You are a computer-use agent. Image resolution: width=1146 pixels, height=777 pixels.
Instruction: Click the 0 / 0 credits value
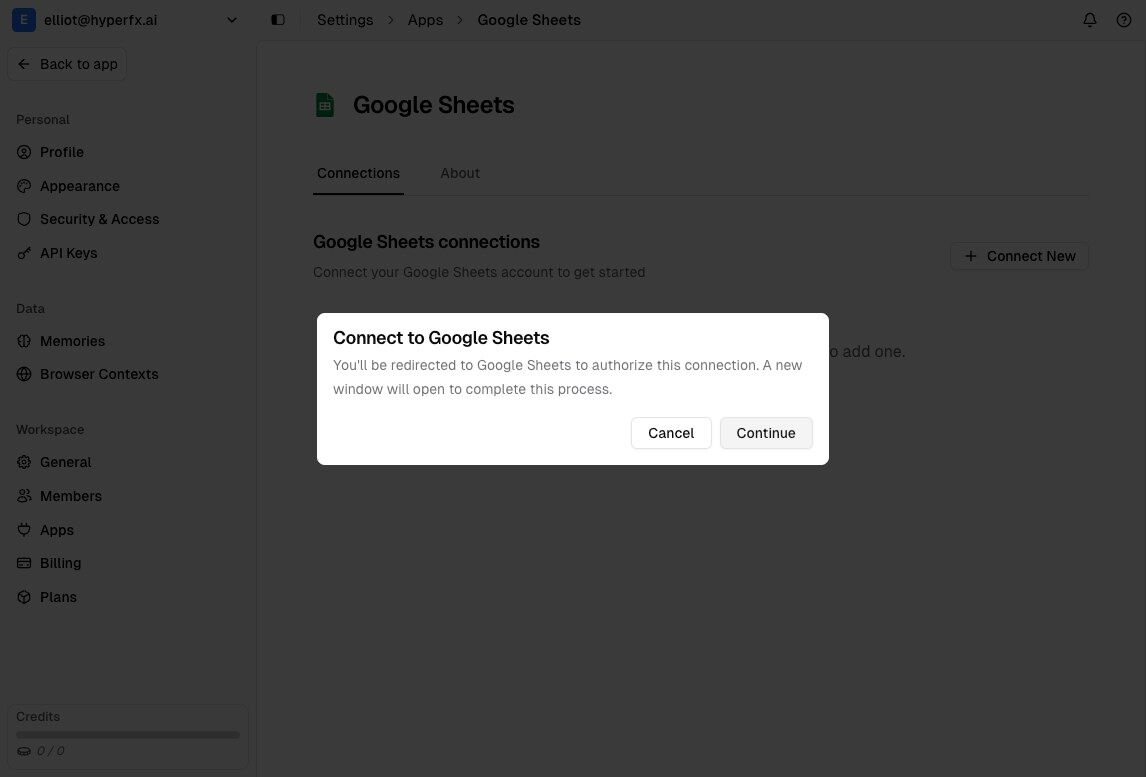(50, 751)
